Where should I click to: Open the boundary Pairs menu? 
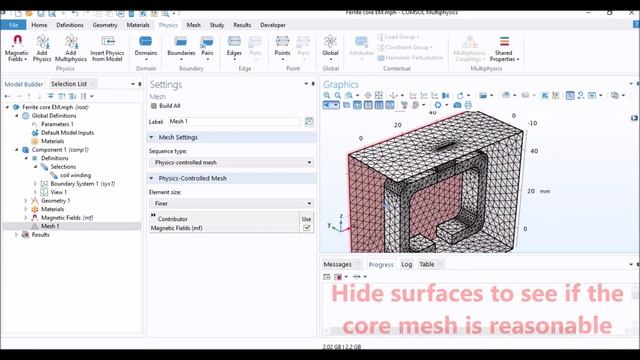[x=207, y=47]
